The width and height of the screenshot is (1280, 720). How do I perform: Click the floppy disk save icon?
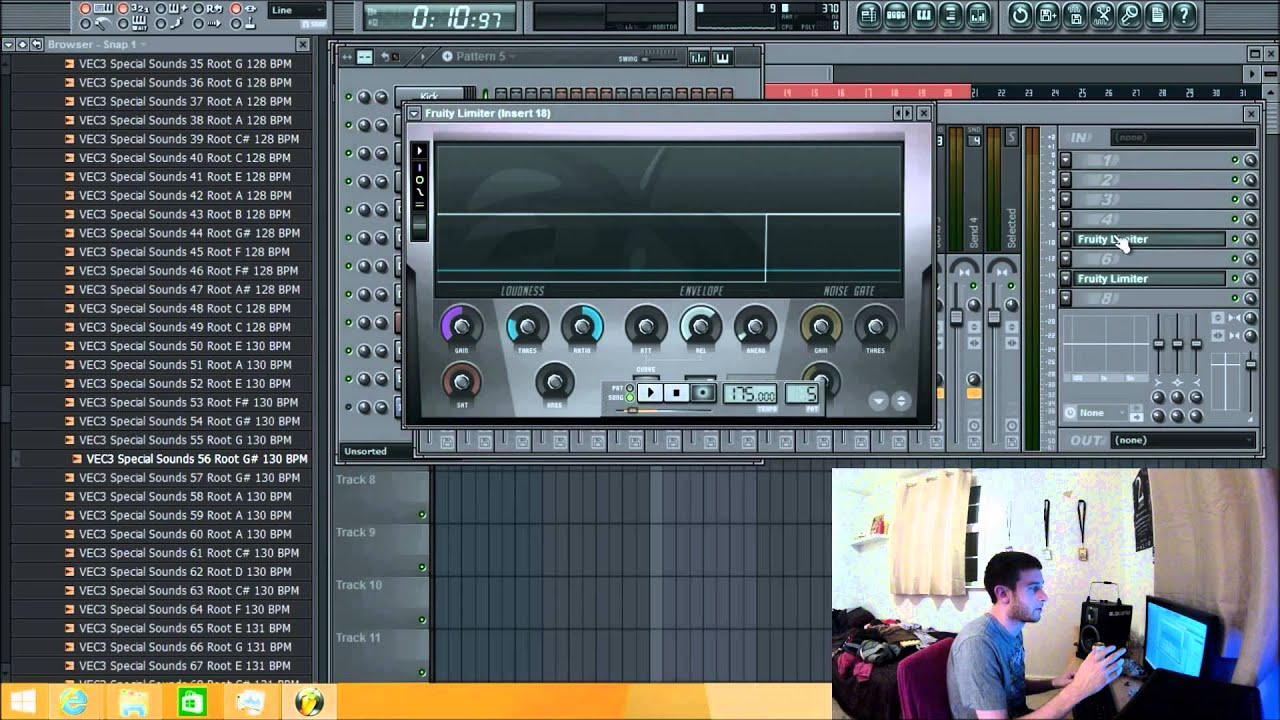pyautogui.click(x=1075, y=15)
